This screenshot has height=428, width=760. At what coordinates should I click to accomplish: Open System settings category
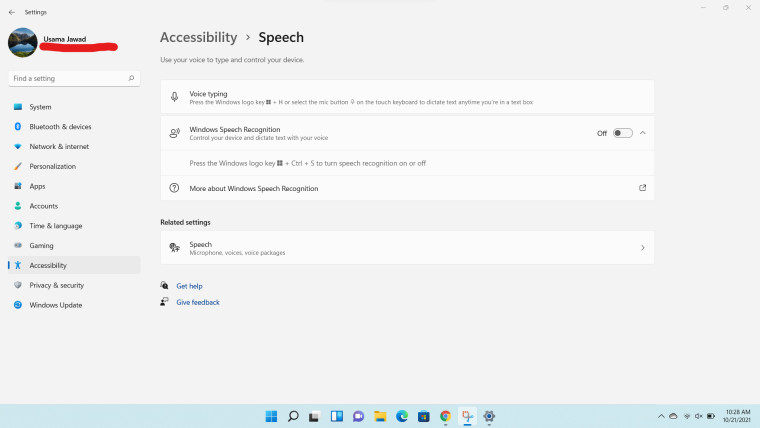[74, 107]
